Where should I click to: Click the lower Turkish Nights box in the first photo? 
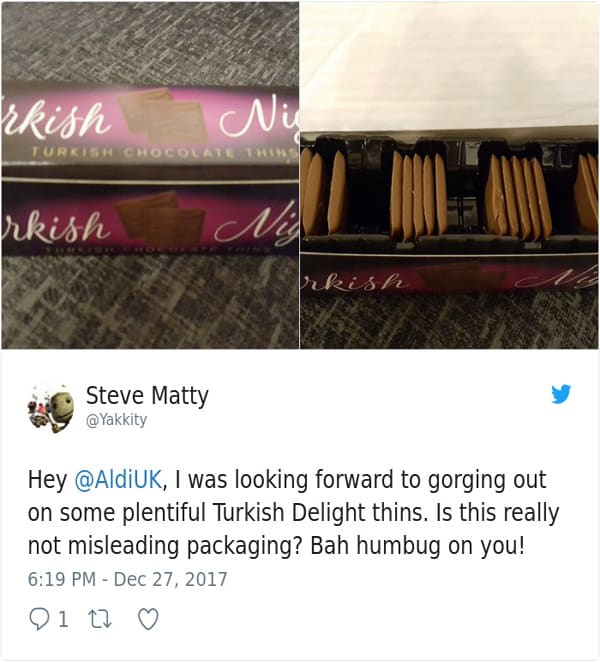150,220
